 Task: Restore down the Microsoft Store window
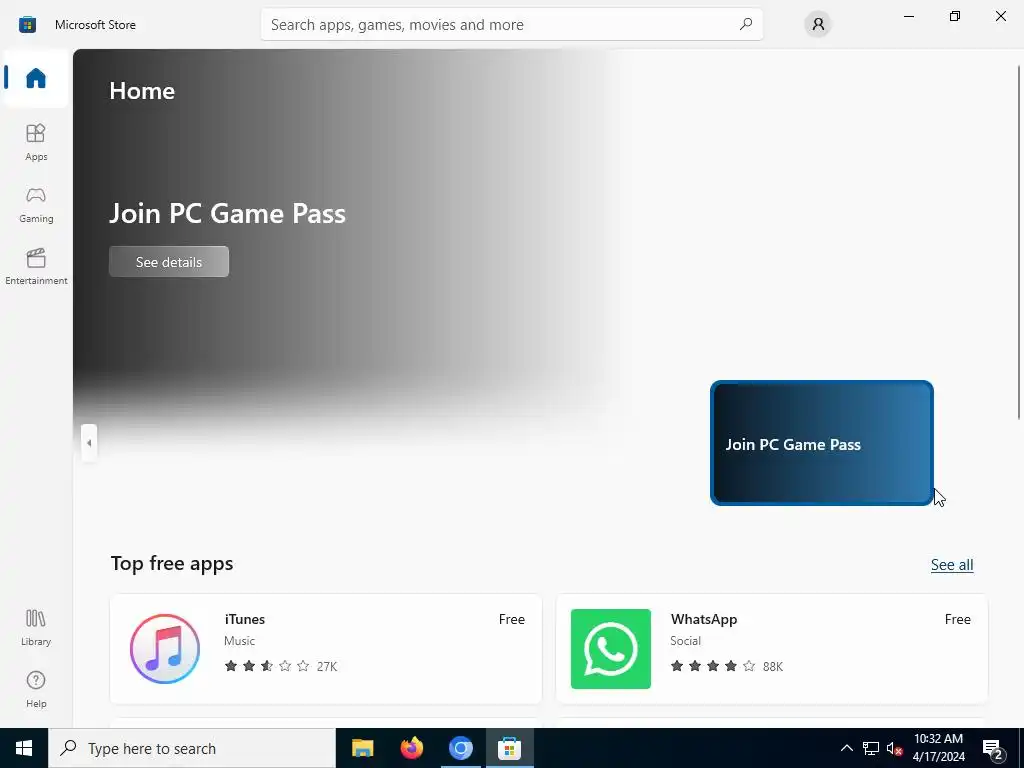pyautogui.click(x=955, y=16)
